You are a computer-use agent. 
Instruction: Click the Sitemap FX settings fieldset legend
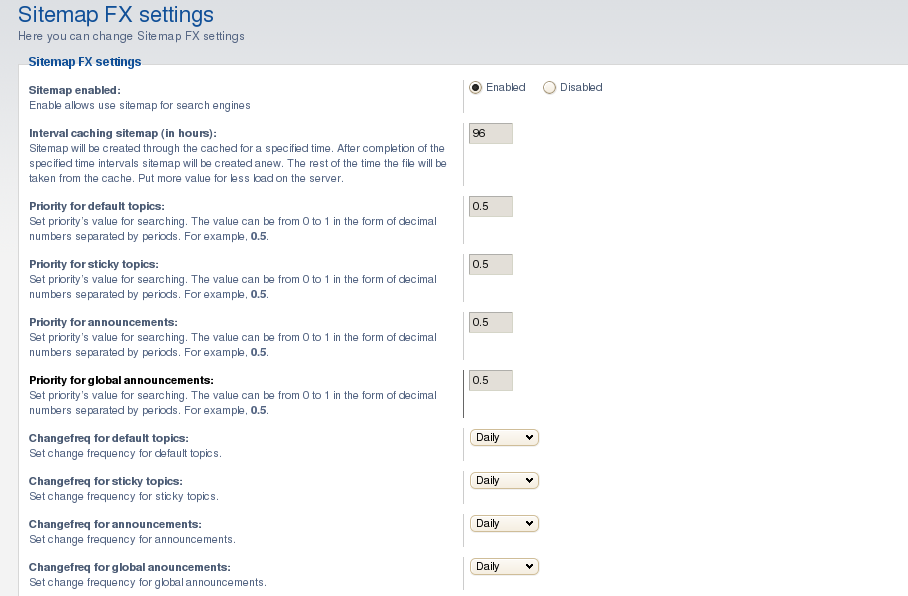[x=85, y=62]
